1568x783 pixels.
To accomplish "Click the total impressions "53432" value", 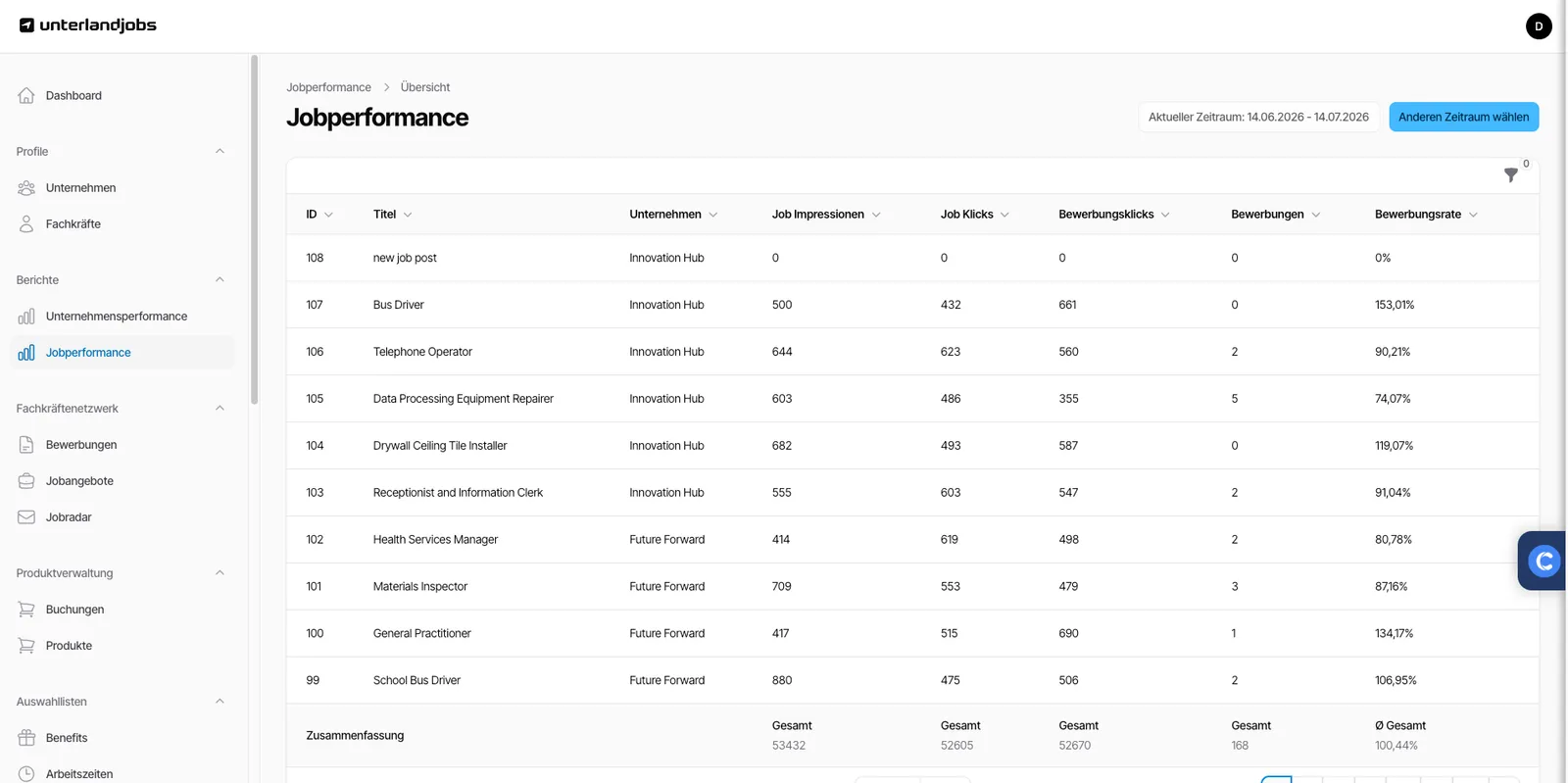I will click(x=789, y=746).
